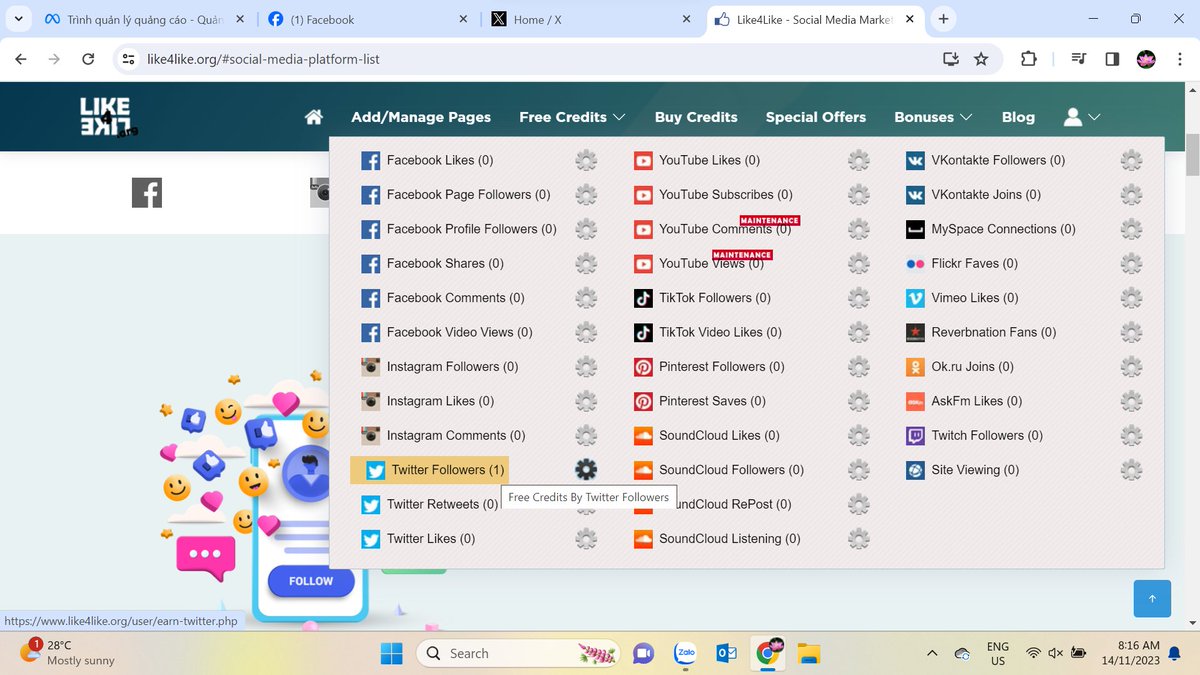Open a new browser tab
Viewport: 1200px width, 675px height.
click(x=943, y=19)
